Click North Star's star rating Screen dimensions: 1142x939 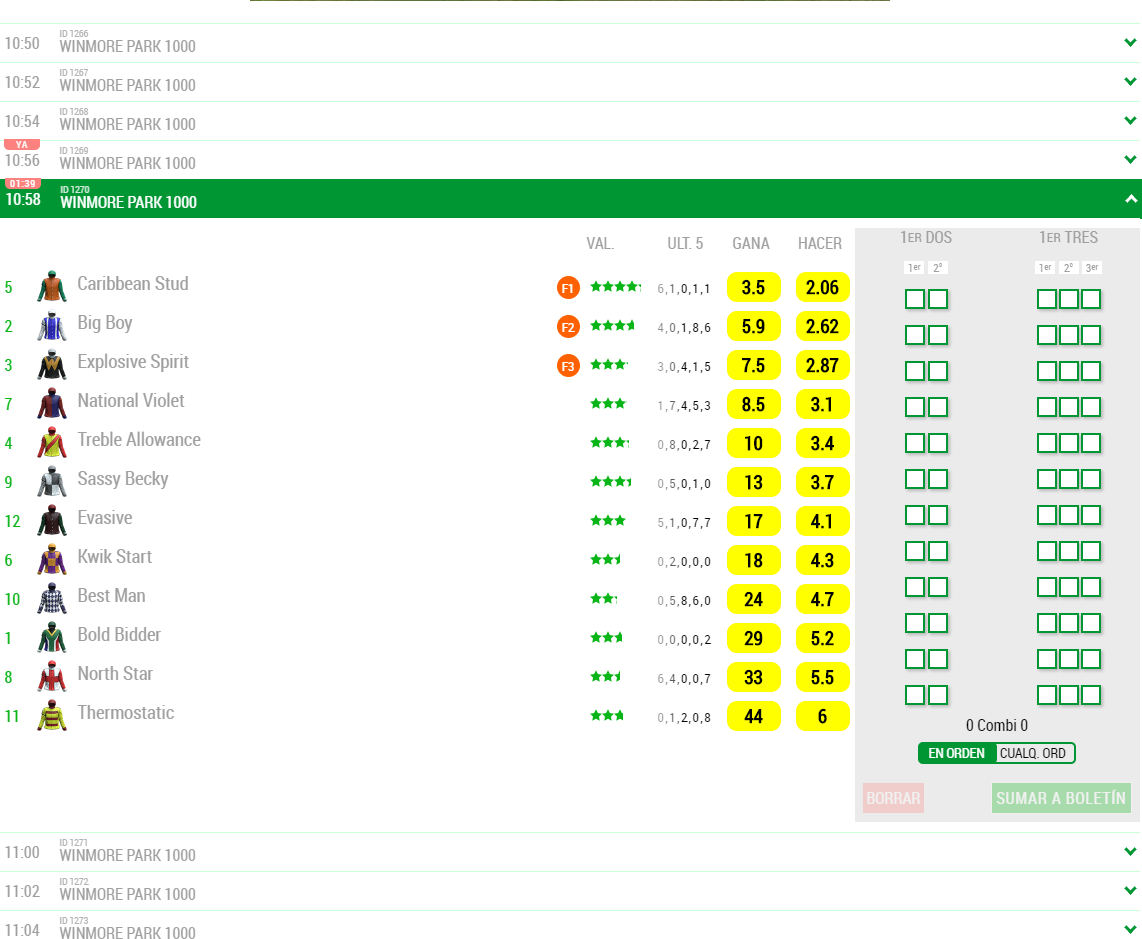pos(606,676)
